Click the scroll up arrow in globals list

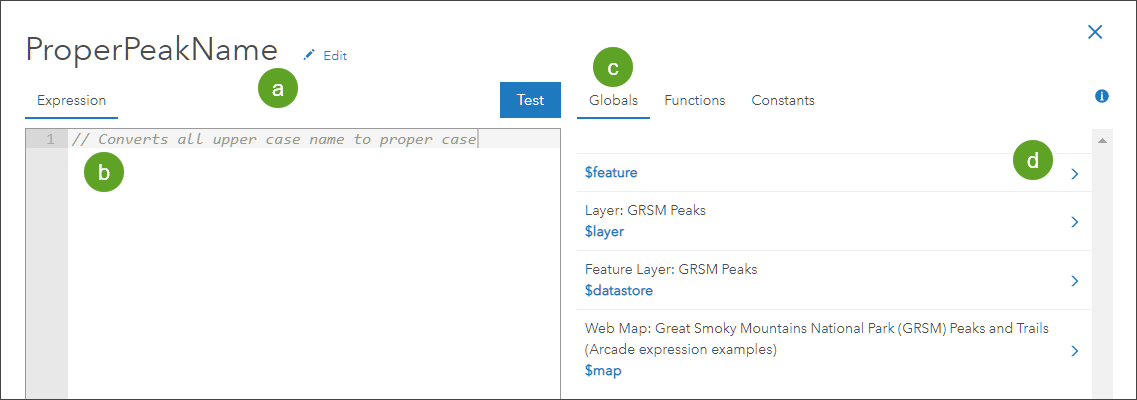click(x=1102, y=140)
